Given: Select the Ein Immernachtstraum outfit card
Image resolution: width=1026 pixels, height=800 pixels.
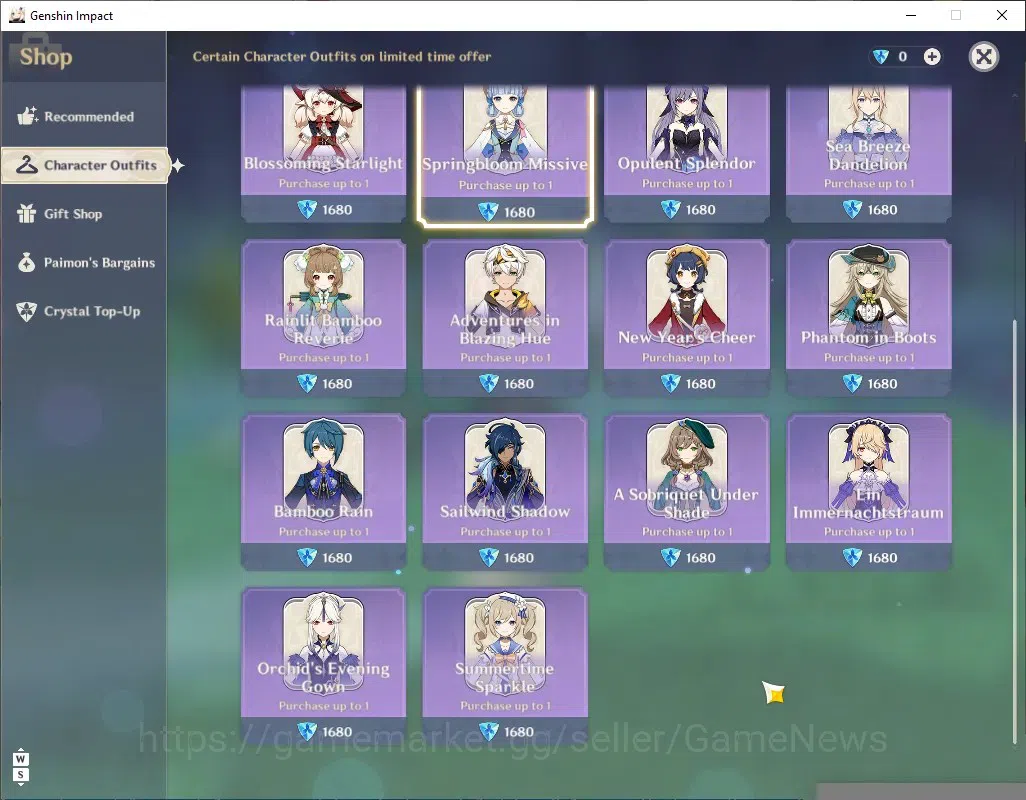Looking at the screenshot, I should 868,492.
